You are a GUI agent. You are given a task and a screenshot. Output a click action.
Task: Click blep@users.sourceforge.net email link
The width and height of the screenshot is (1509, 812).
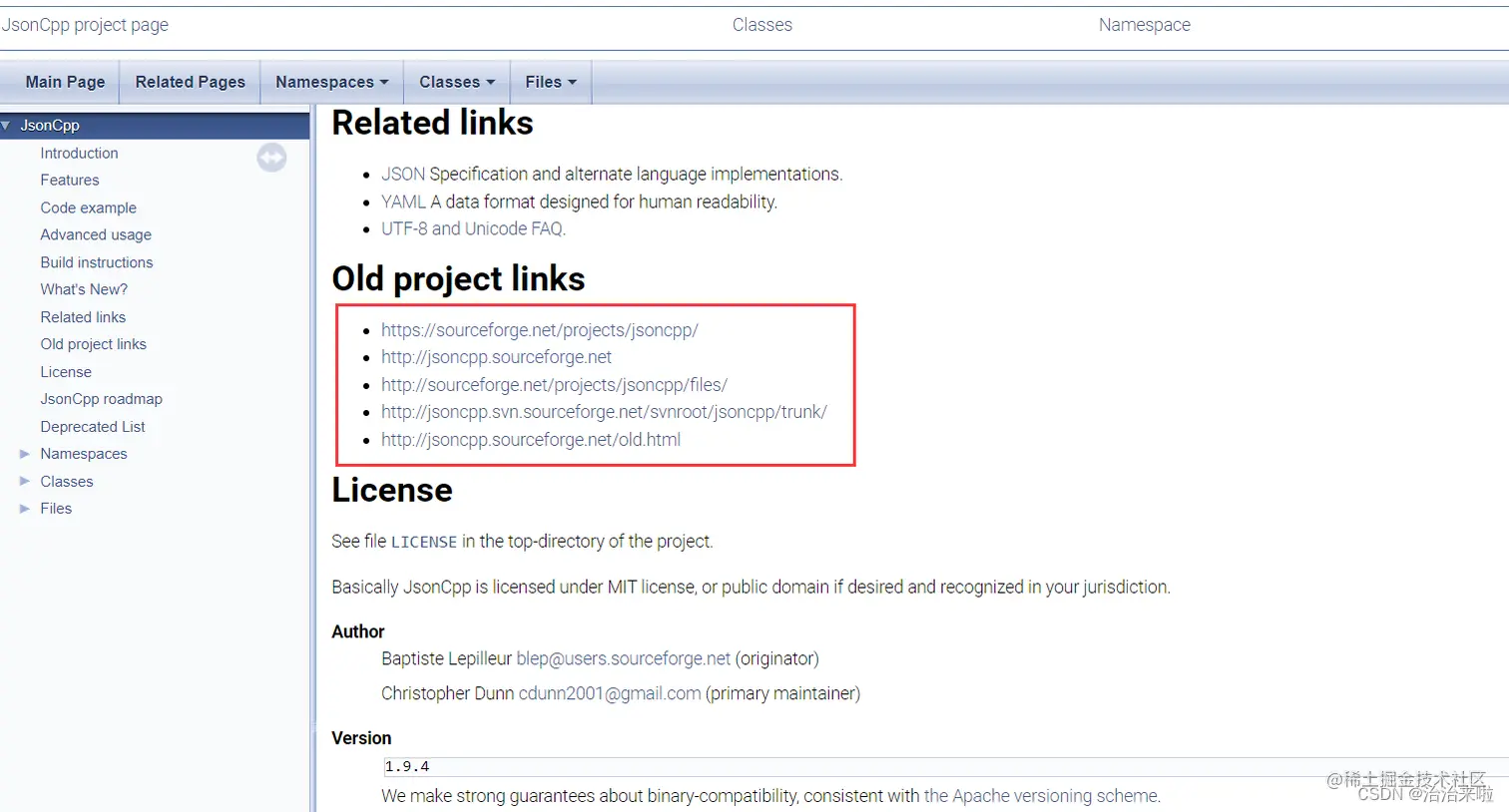click(624, 659)
